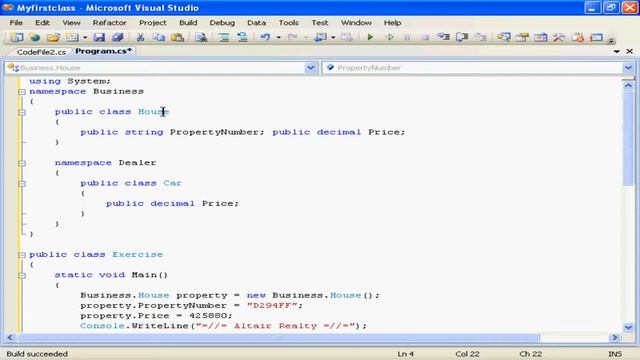Click the Open File folder icon
The image size is (640, 360).
[x=53, y=38]
